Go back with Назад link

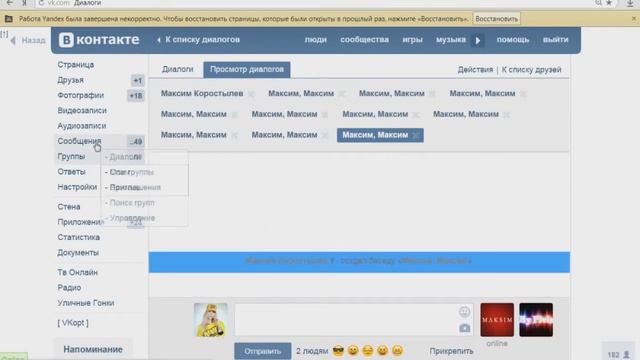pos(28,40)
